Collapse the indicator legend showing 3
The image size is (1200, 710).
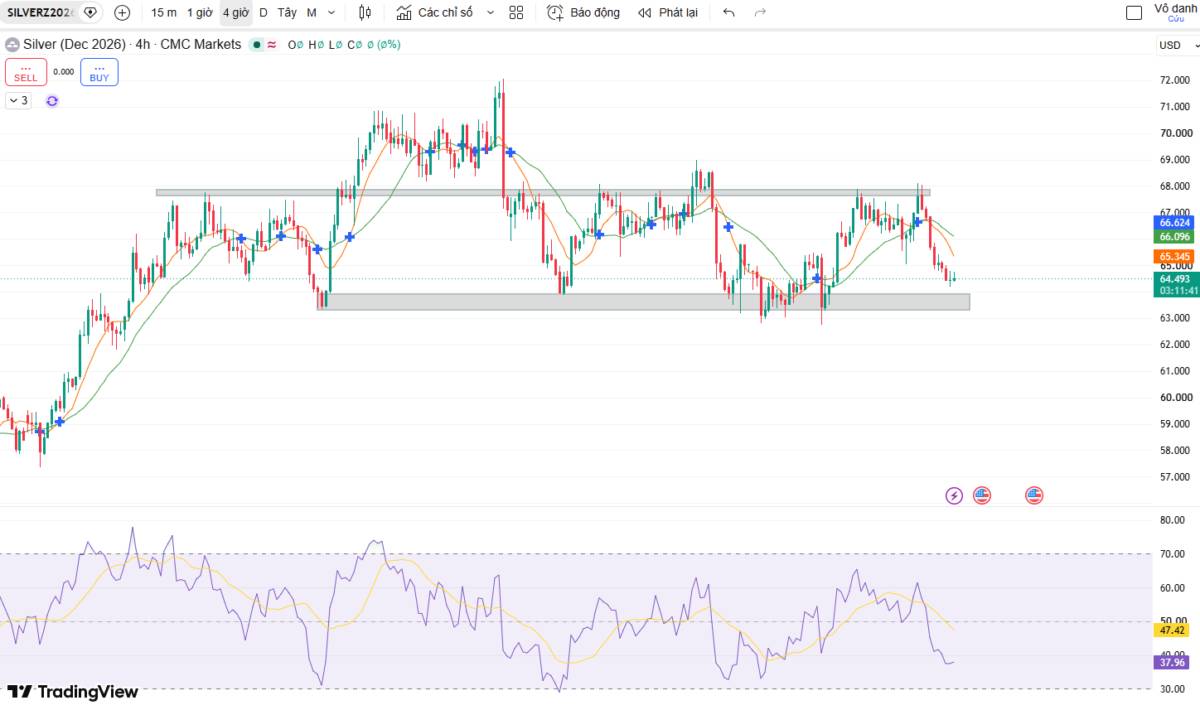click(19, 100)
